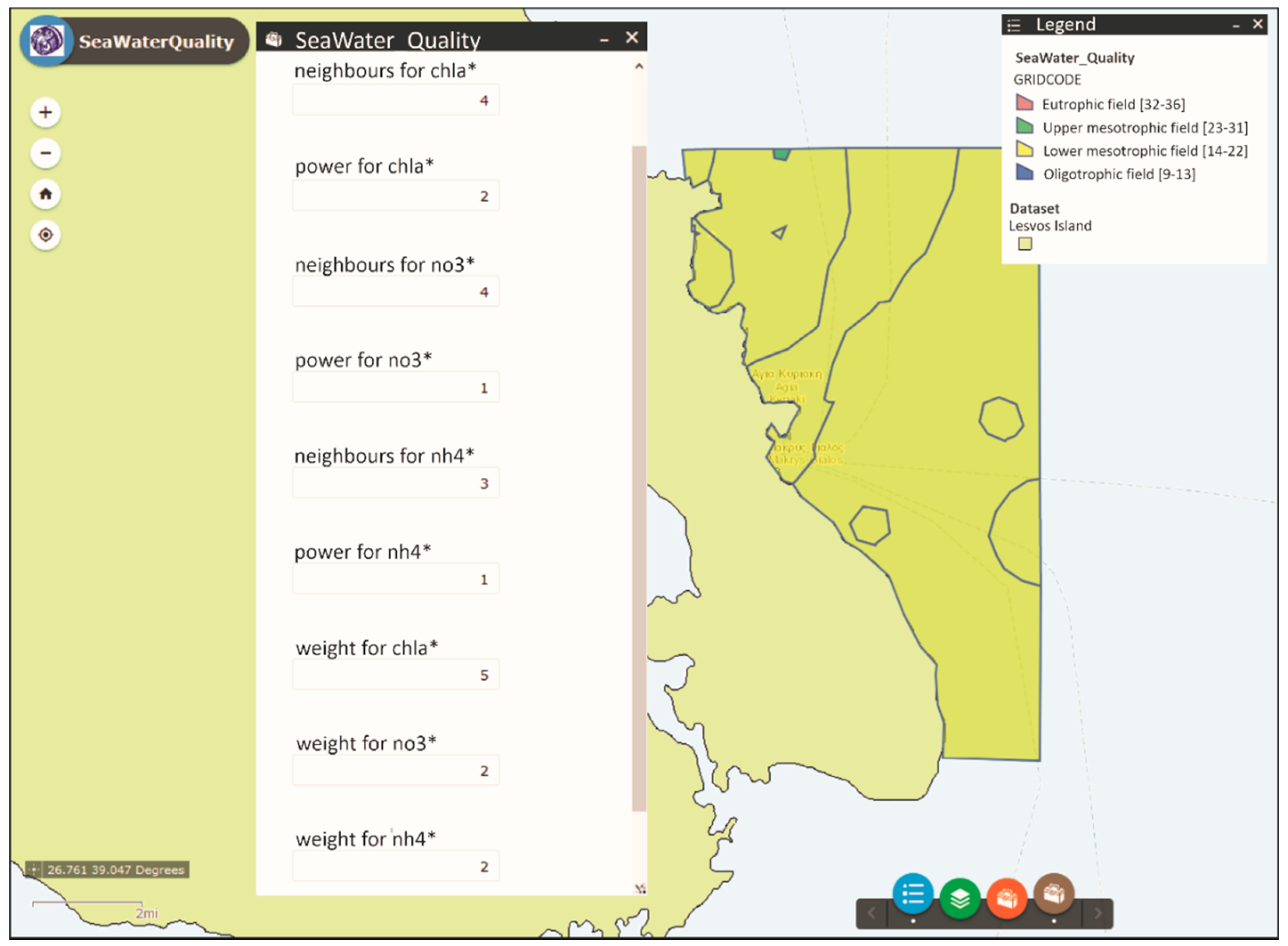This screenshot has width=1288, height=946.
Task: Open the brown SeaWater Quality widget icon
Action: pyautogui.click(x=1054, y=894)
